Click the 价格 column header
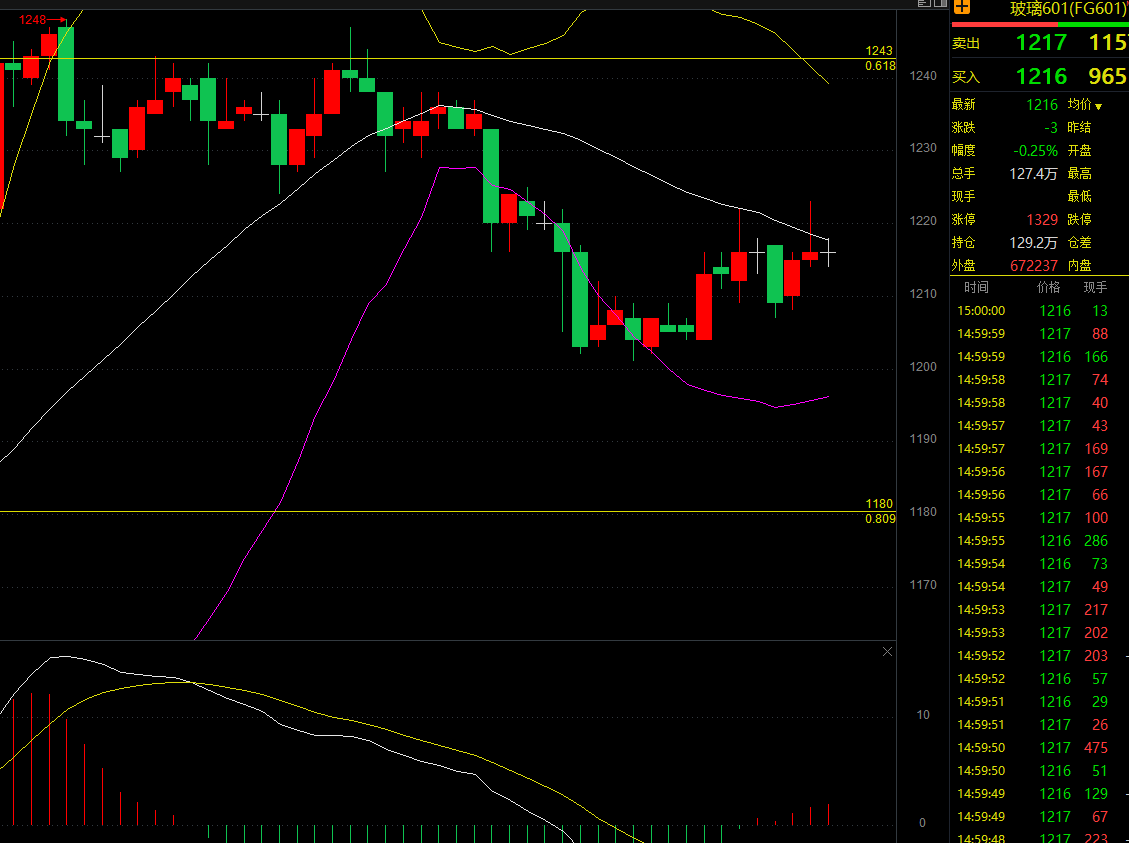 (1048, 287)
